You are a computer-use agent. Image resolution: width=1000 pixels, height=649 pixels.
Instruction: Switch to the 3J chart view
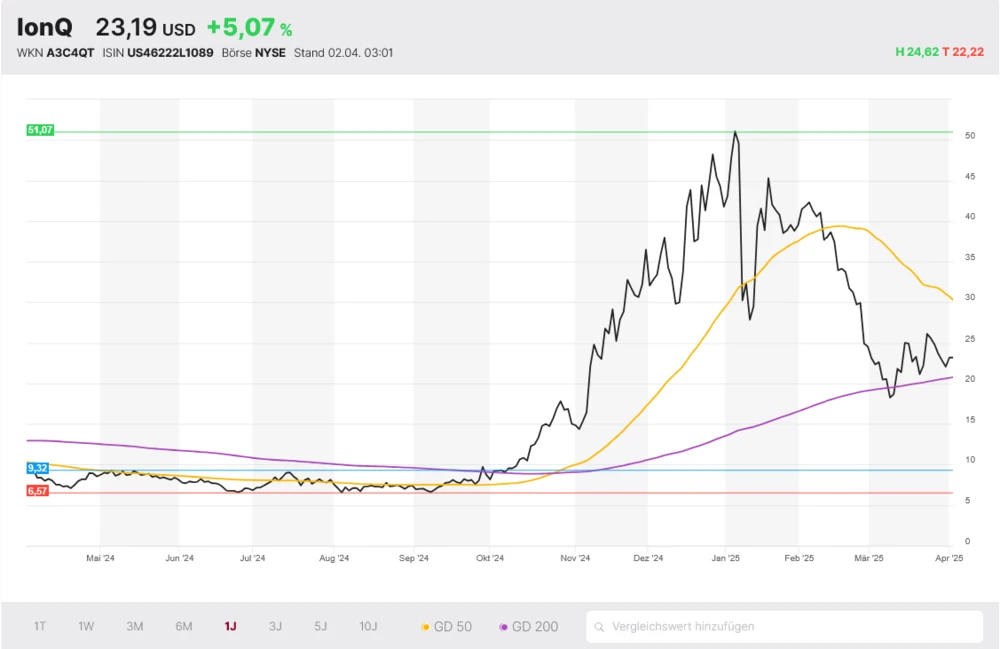point(275,627)
